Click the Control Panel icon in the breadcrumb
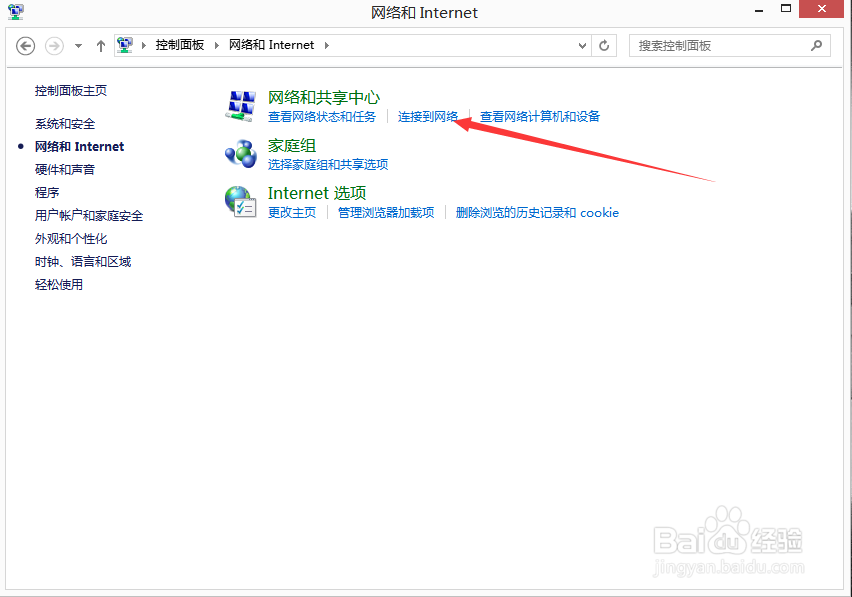 pyautogui.click(x=125, y=45)
